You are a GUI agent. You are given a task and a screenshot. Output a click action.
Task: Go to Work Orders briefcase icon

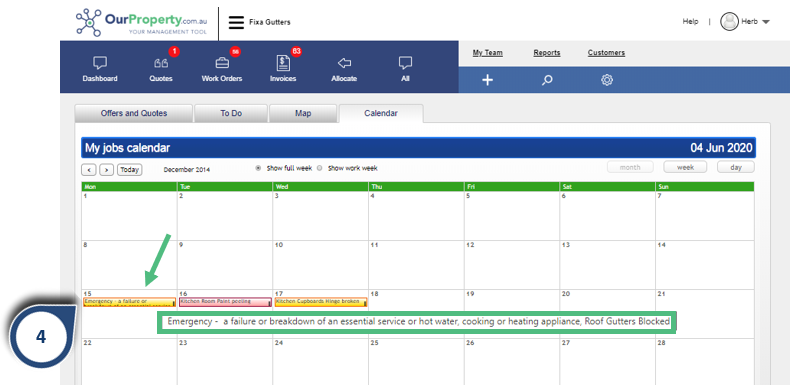(222, 63)
